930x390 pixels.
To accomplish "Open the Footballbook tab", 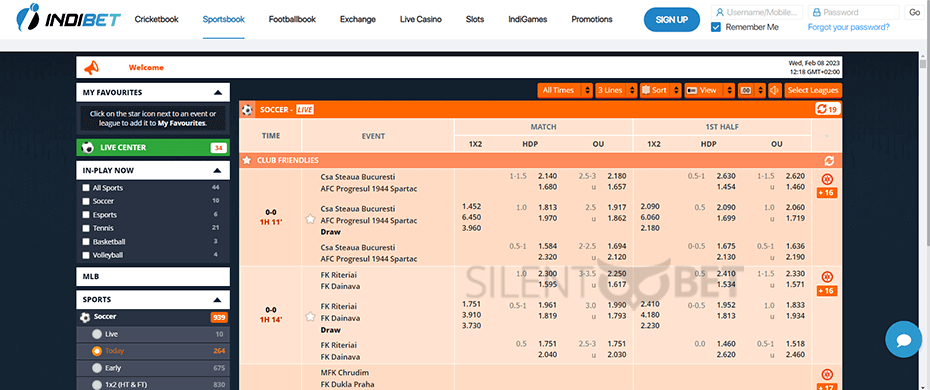I will click(292, 20).
